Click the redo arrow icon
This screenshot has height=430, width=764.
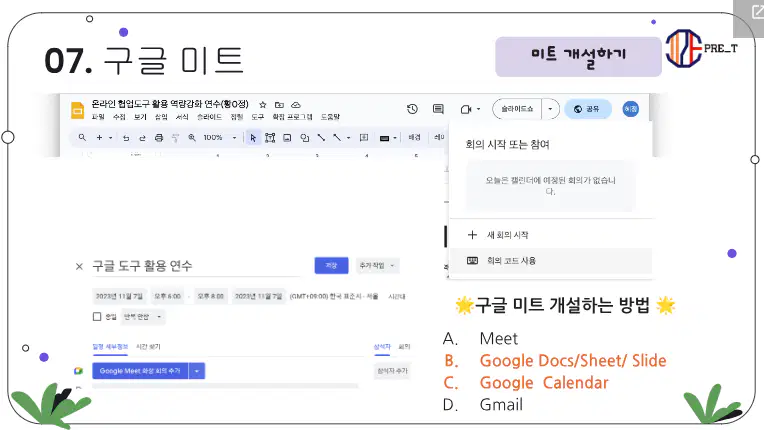click(x=142, y=138)
